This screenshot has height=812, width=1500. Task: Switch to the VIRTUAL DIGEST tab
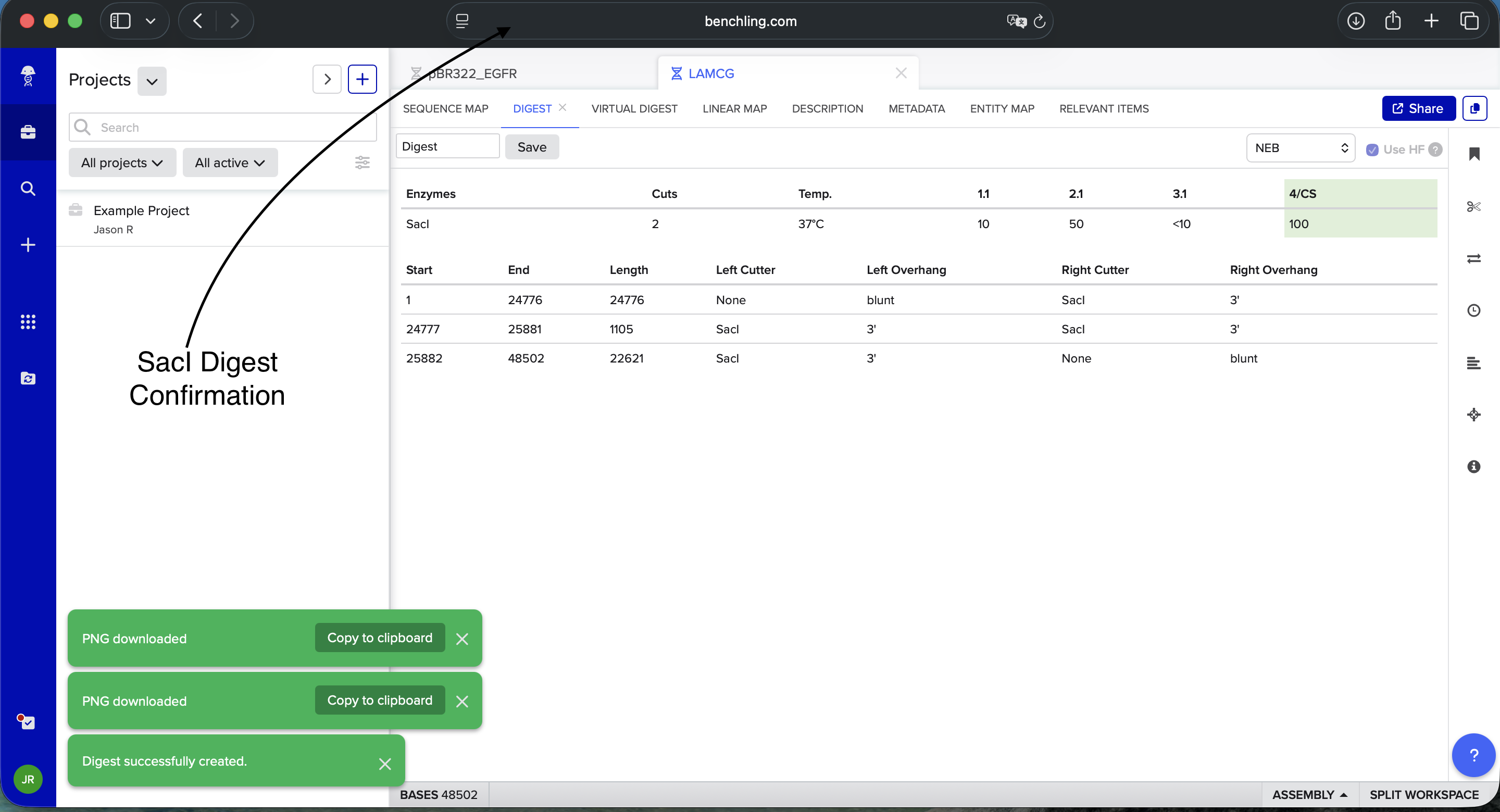click(x=634, y=109)
